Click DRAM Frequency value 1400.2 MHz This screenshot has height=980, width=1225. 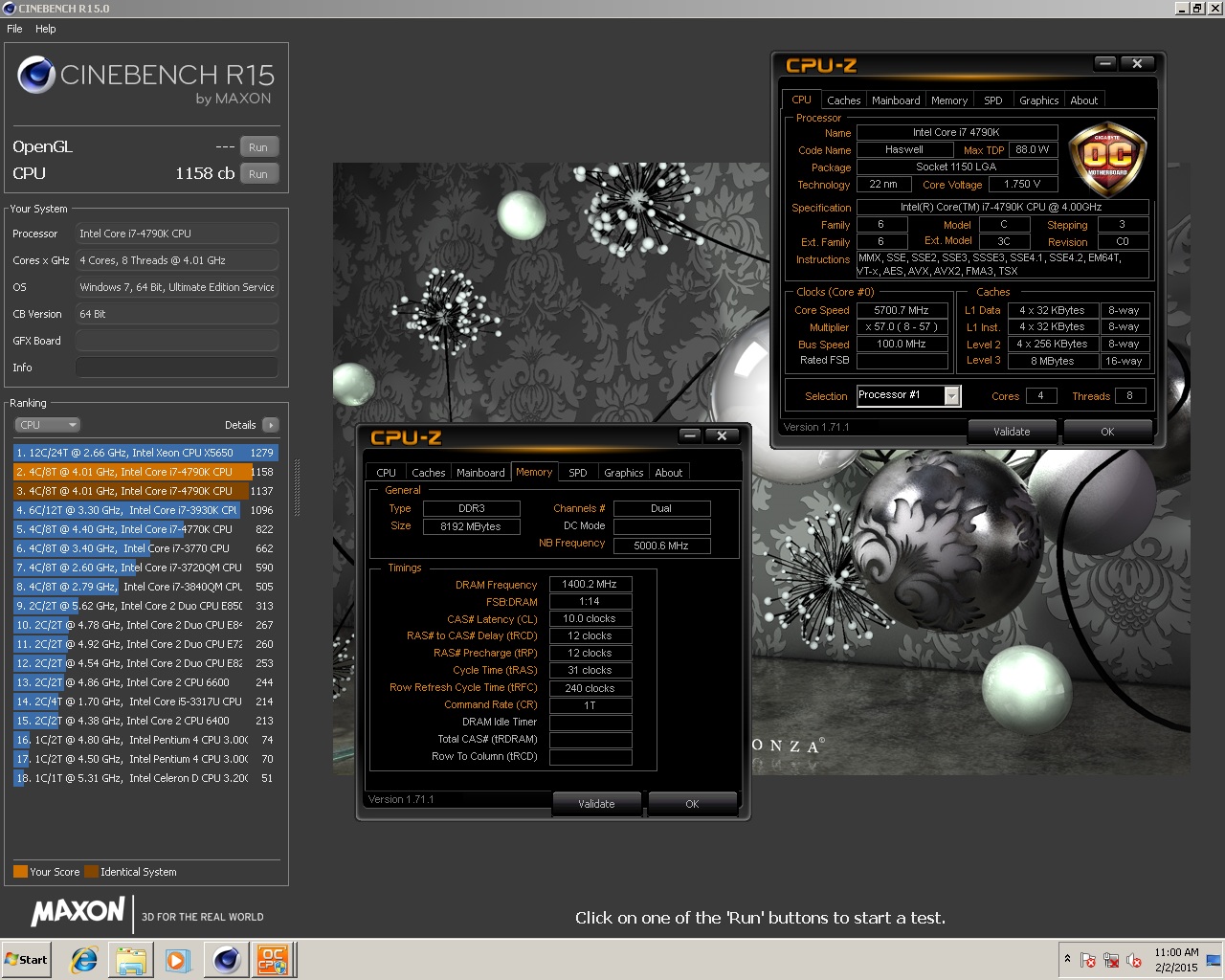click(590, 584)
